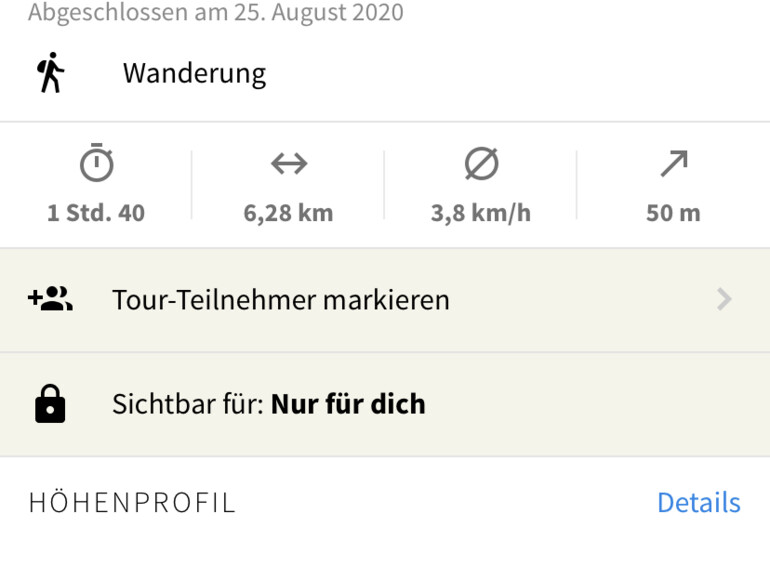Click the elevation gain arrow icon
770x578 pixels.
[x=673, y=164]
